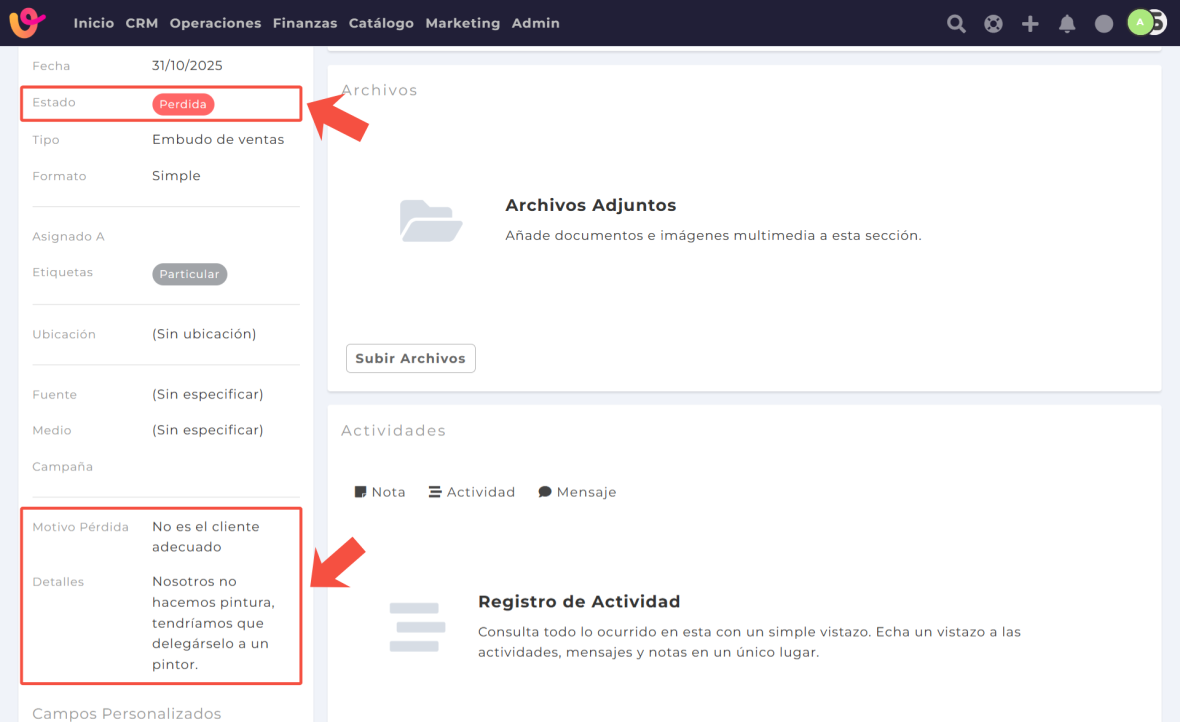Screen dimensions: 1180x722
Task: Switch to the Actividad tab
Action: [x=471, y=492]
